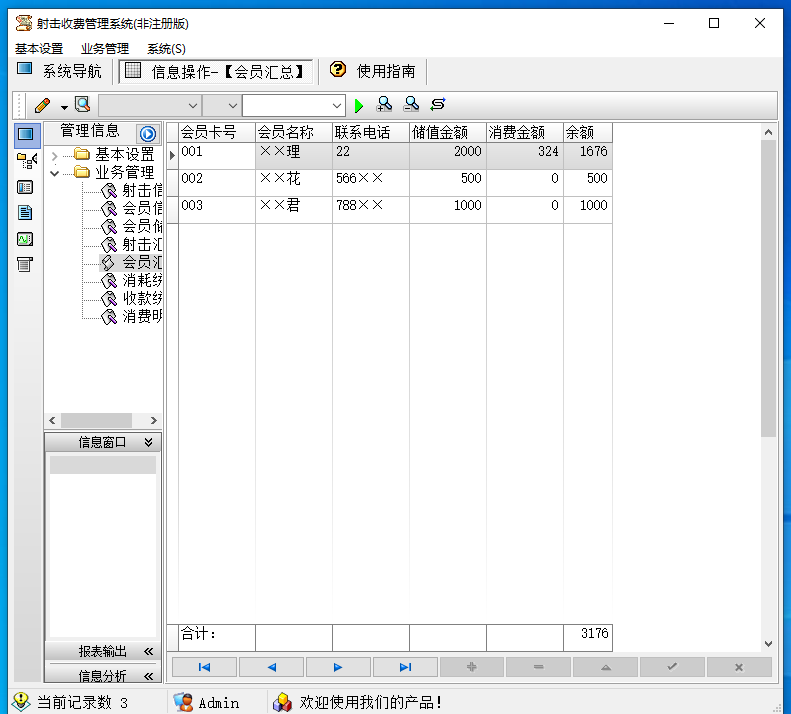This screenshot has width=791, height=714.
Task: Click the 联系电话 column header
Action: point(371,132)
